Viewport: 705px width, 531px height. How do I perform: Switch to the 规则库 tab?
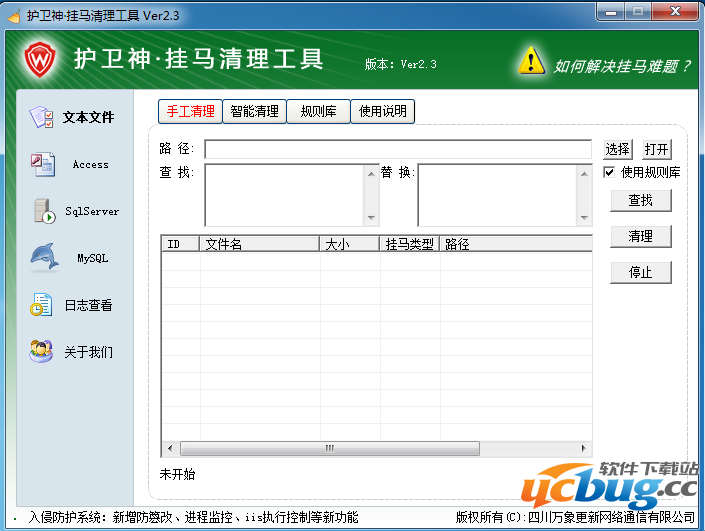(318, 111)
